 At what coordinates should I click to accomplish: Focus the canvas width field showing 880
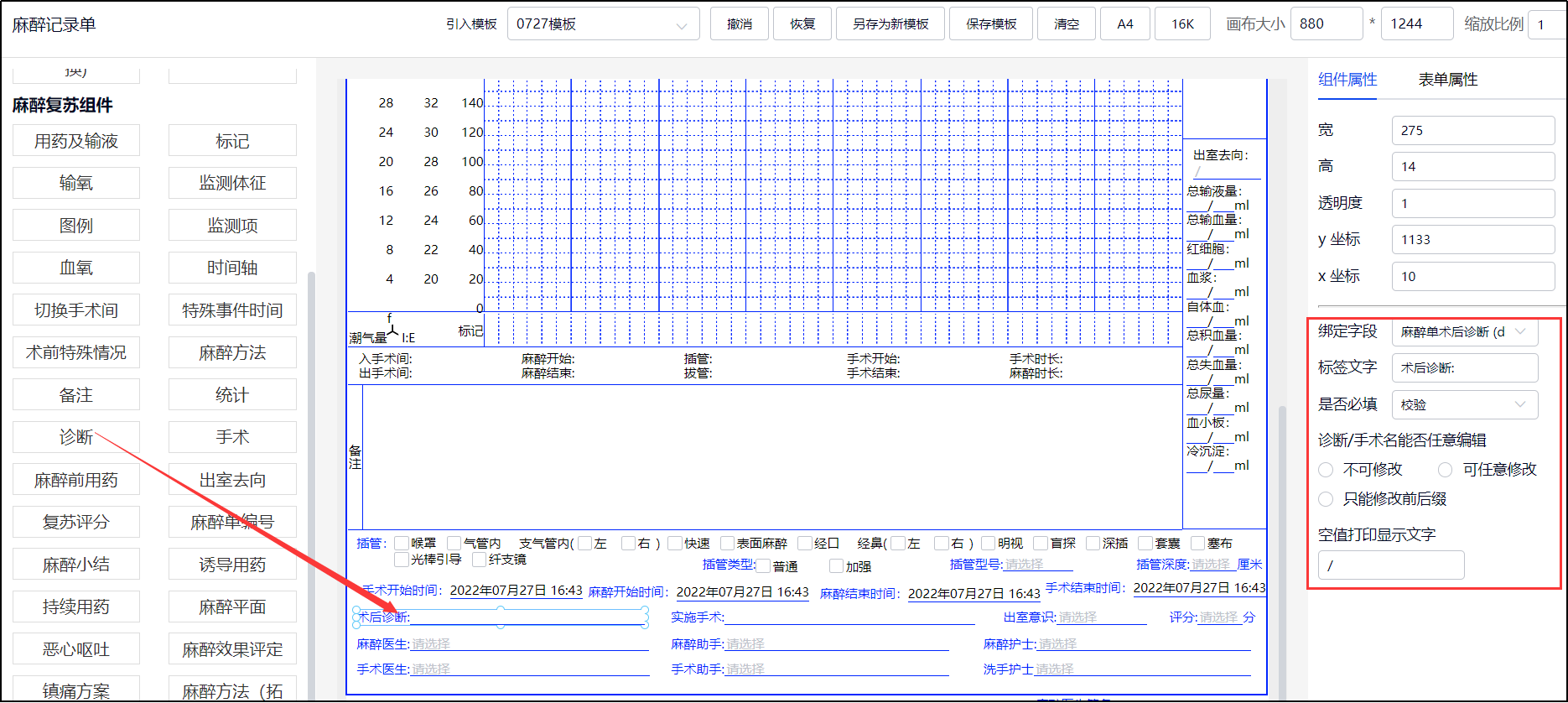[x=1327, y=24]
